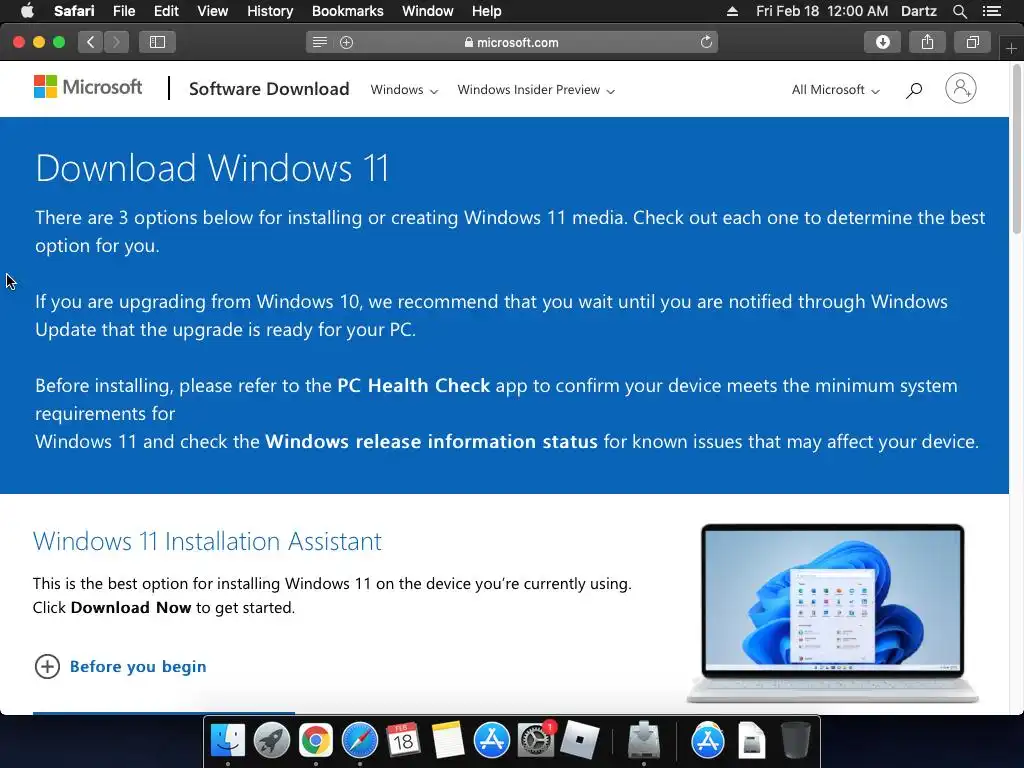
Task: Launch Roblox from the Dock
Action: pyautogui.click(x=579, y=741)
